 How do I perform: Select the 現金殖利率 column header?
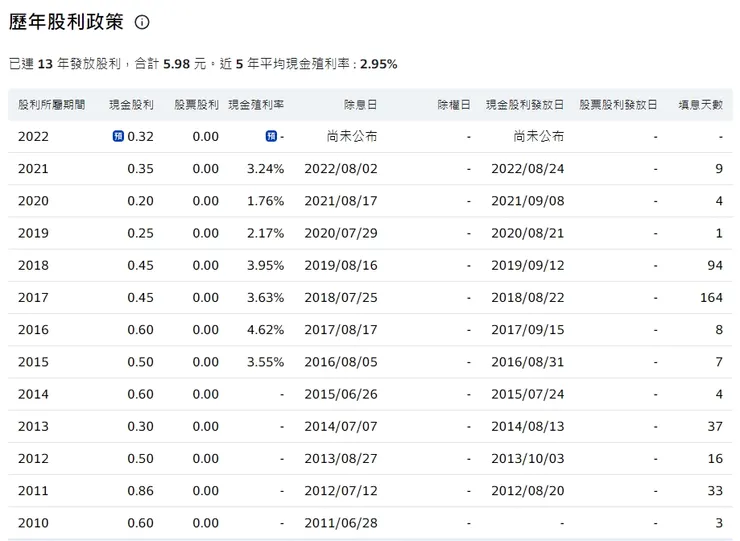coord(256,104)
